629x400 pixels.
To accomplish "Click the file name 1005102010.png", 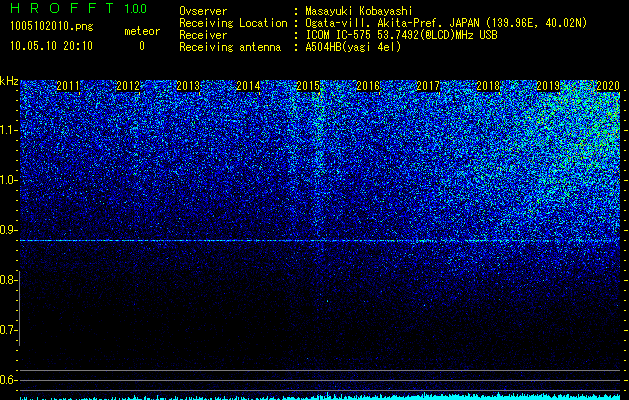I will tap(52, 26).
